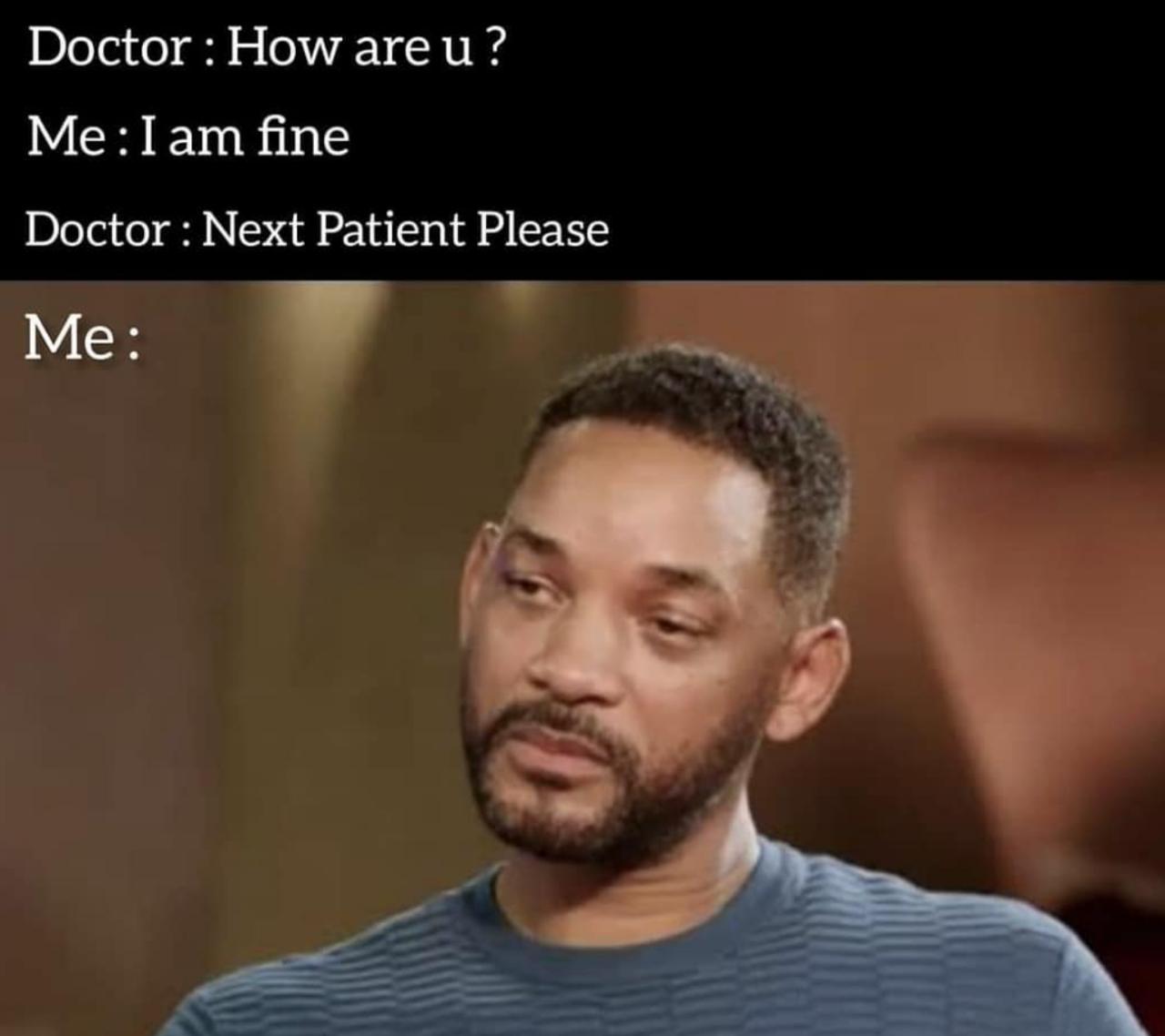1165x1036 pixels.
Task: Click the word "Patient" in the caption
Action: click(x=390, y=229)
